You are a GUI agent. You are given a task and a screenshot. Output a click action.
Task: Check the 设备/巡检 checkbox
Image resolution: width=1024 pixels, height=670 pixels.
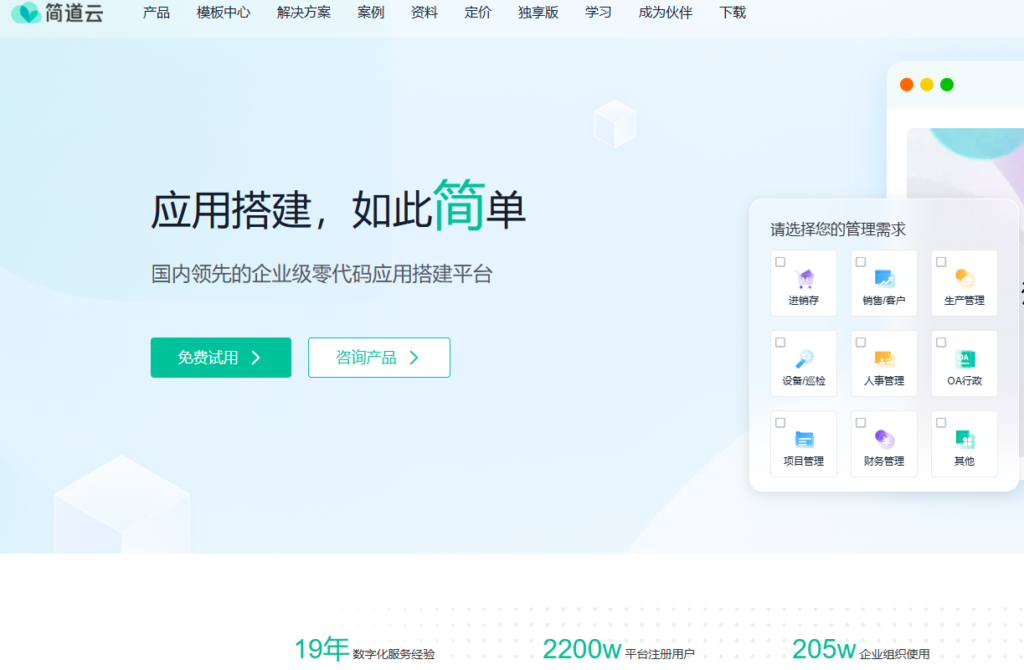pos(780,342)
